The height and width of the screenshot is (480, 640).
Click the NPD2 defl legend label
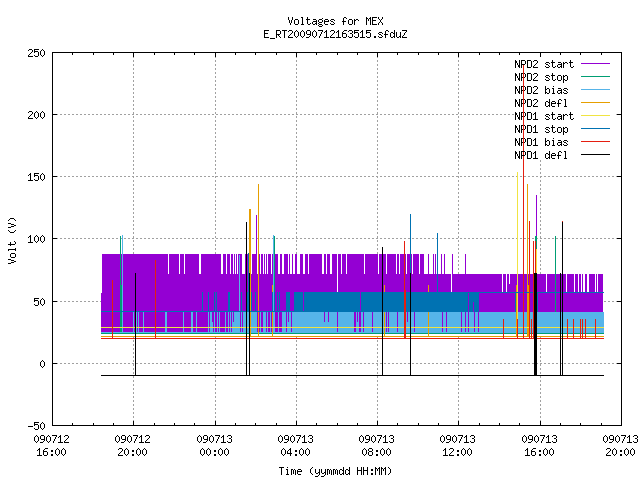[x=541, y=103]
